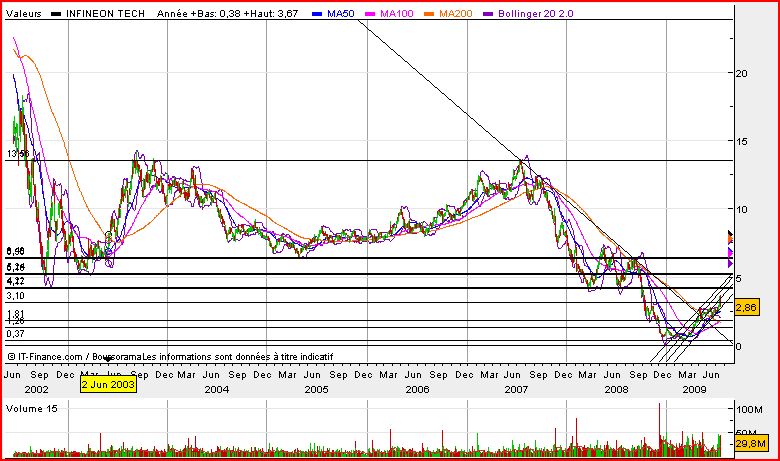
Task: Select the MA50 legend entry
Action: [x=333, y=13]
